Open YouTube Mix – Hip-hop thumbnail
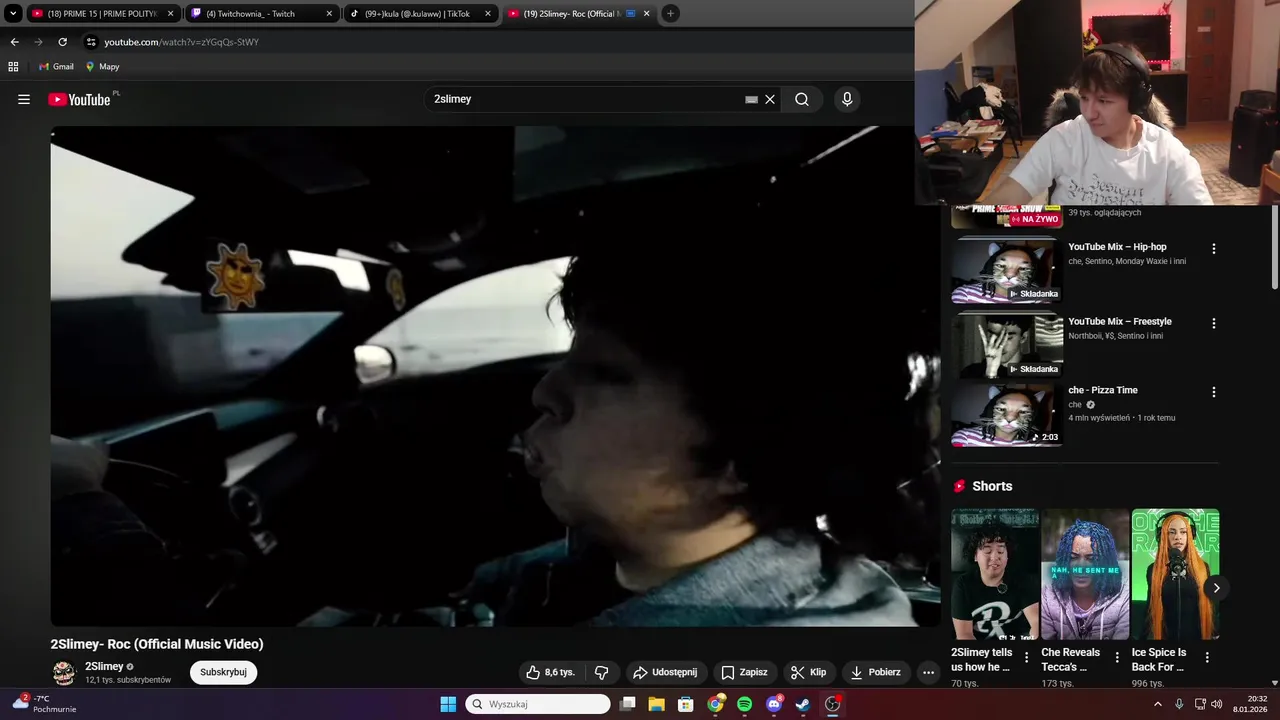 (1006, 270)
